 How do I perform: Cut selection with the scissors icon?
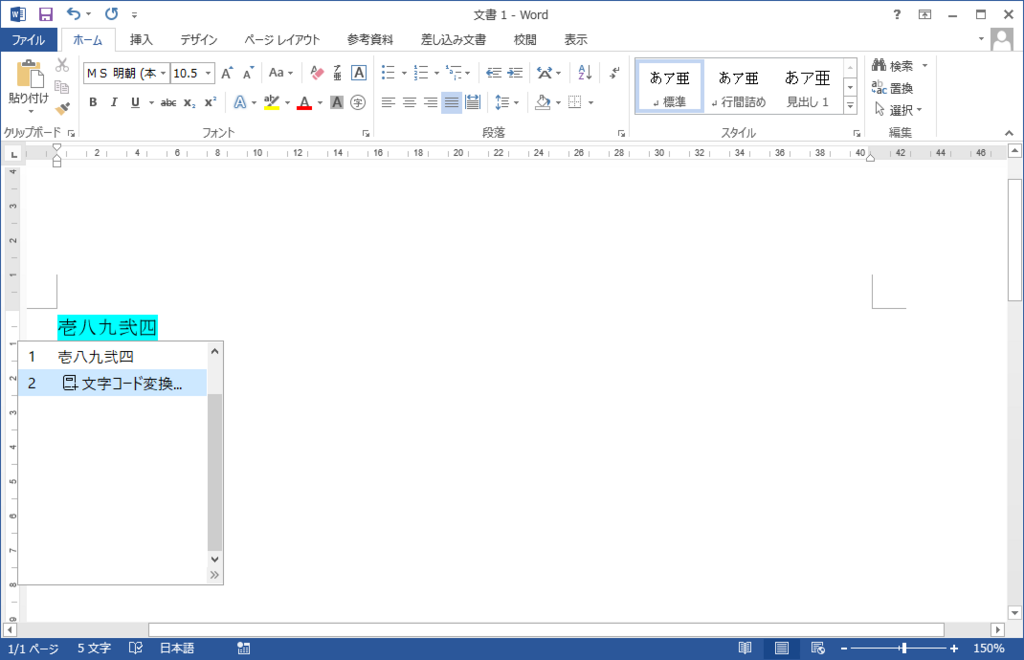pos(62,65)
